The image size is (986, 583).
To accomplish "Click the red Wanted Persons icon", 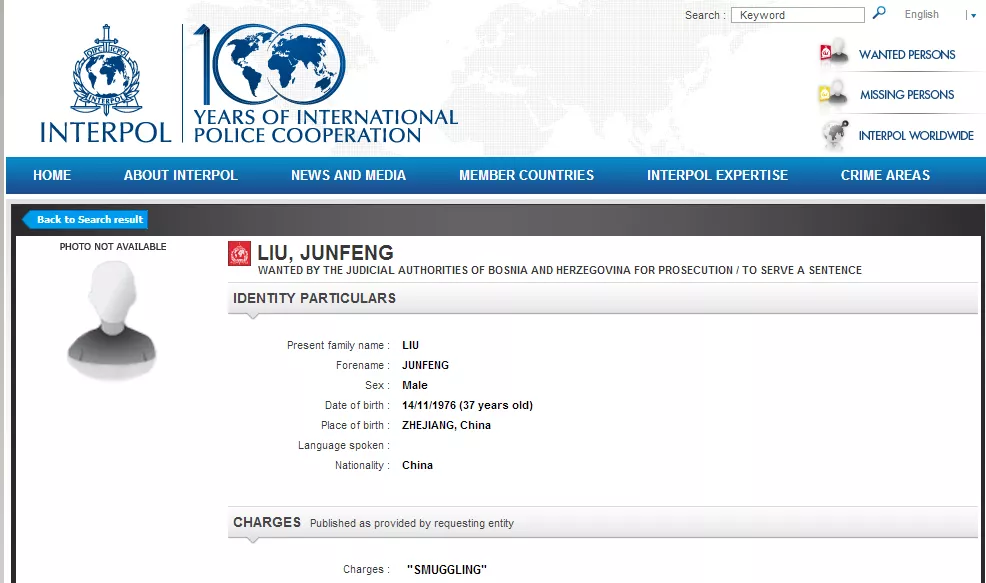I will [833, 54].
